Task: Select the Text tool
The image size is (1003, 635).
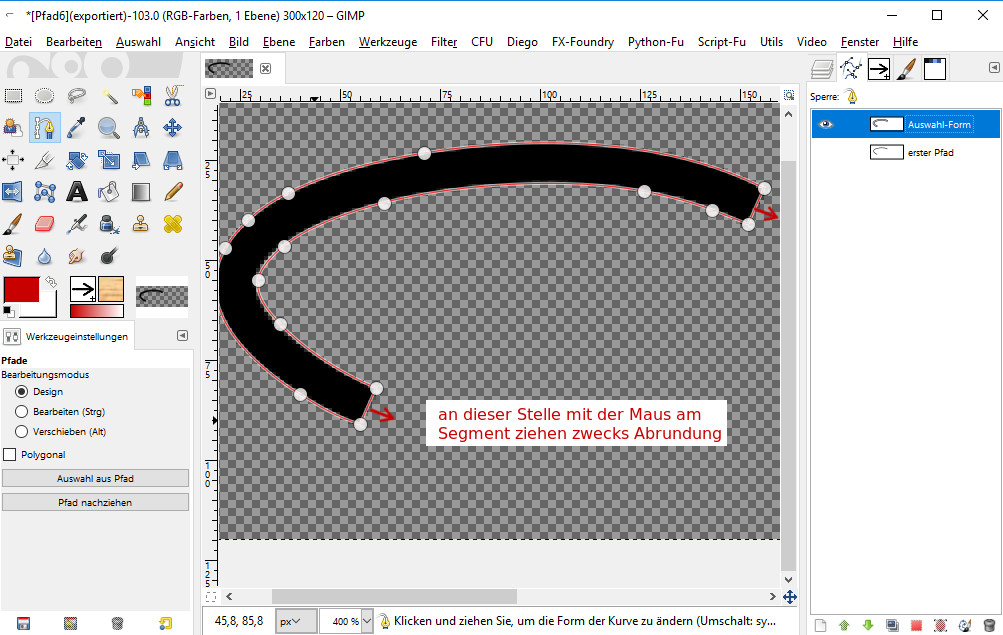Action: click(77, 192)
